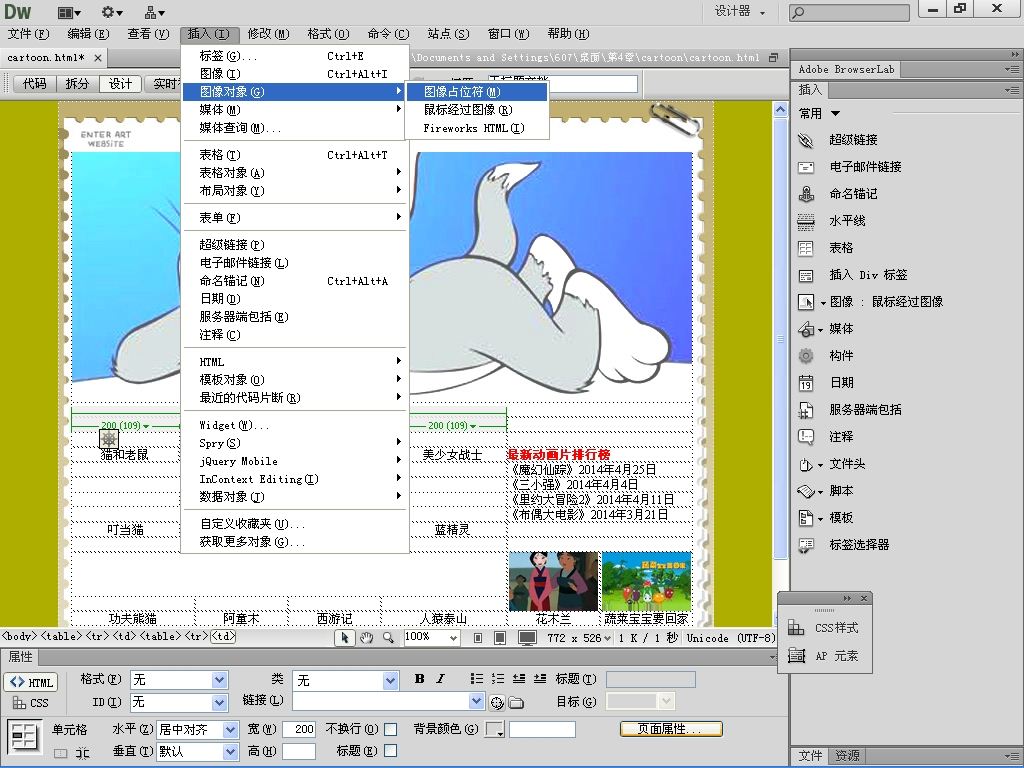The height and width of the screenshot is (768, 1024).
Task: Switch to the Files panel tab
Action: click(x=810, y=756)
